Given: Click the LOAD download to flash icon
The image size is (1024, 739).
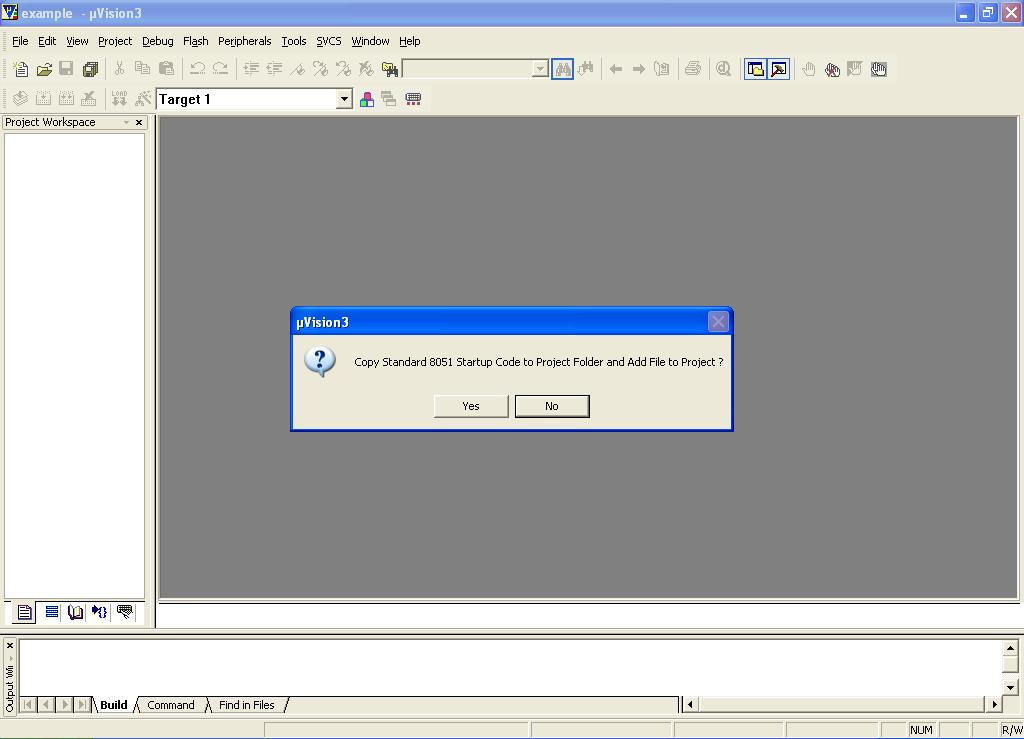Looking at the screenshot, I should (119, 99).
